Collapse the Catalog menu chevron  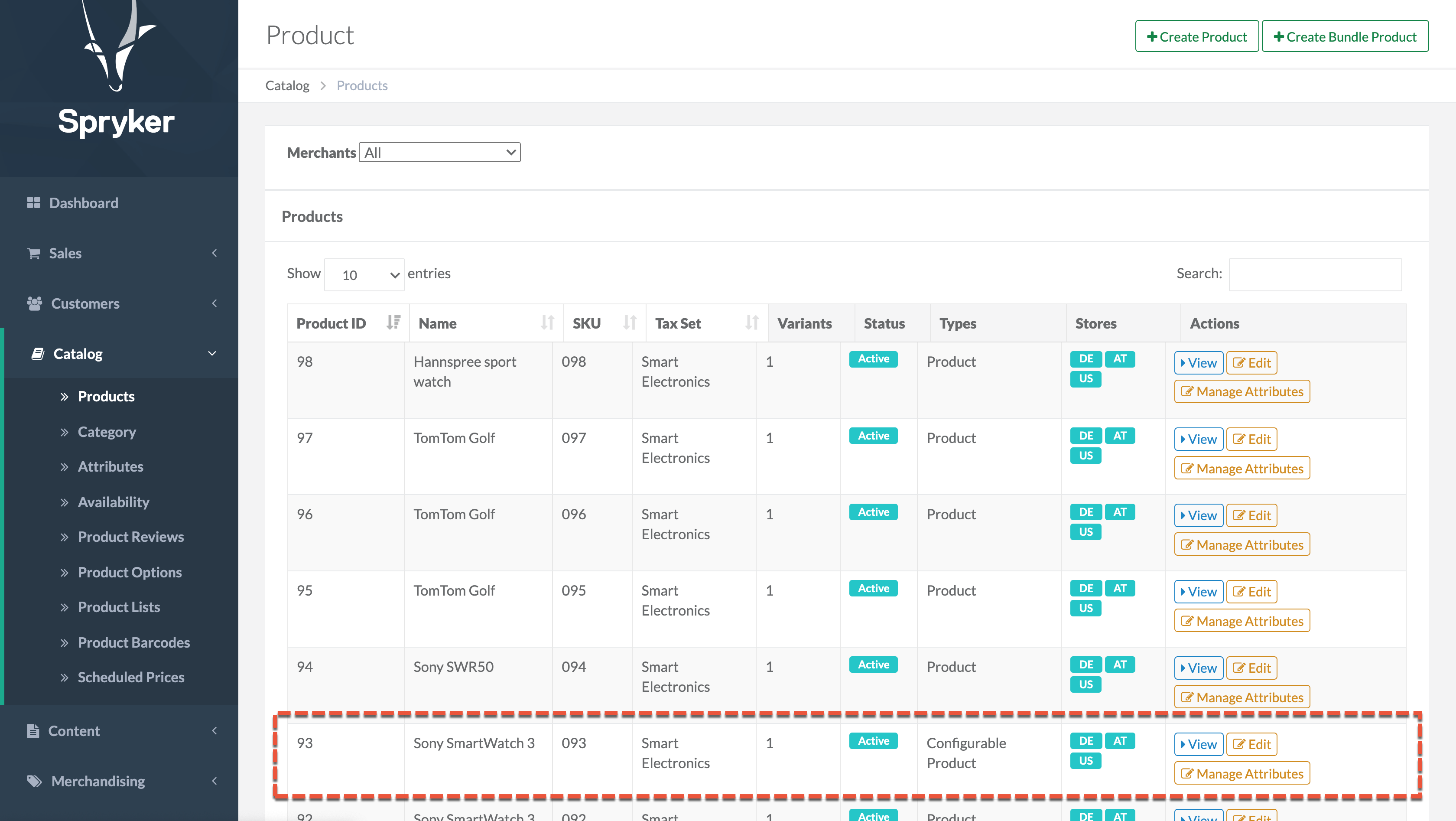212,353
